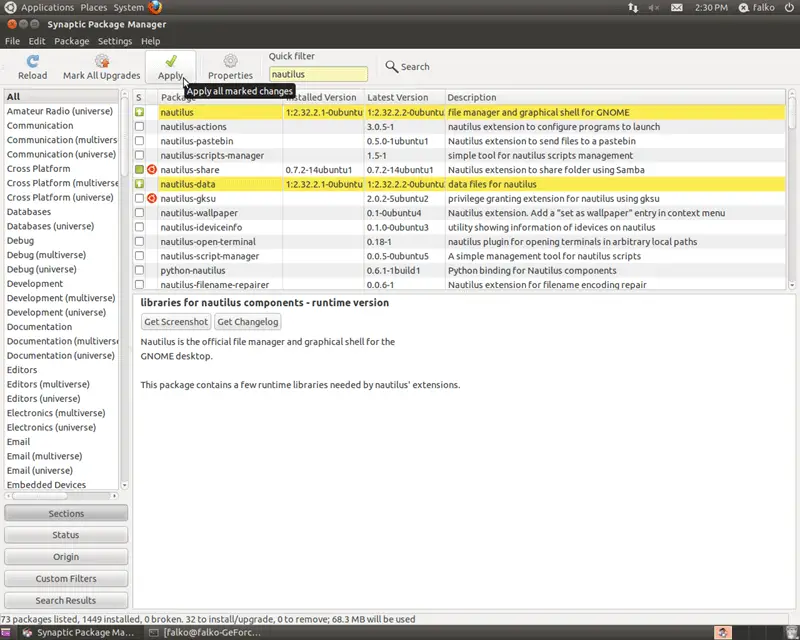The height and width of the screenshot is (640, 800).
Task: Mark the nautilus-gksu status checkbox
Action: [139, 199]
